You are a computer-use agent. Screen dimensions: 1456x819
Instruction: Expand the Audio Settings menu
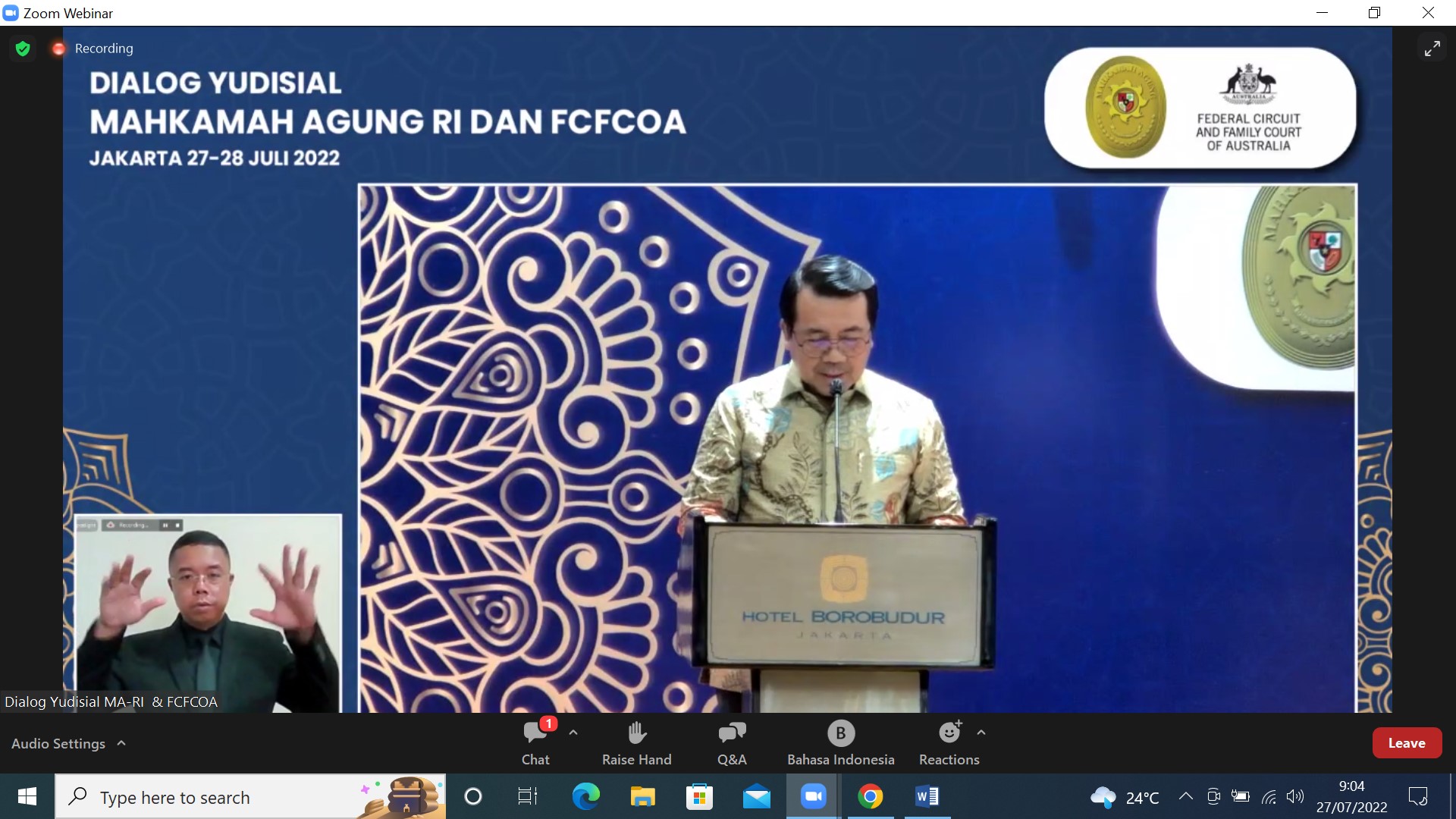[121, 744]
